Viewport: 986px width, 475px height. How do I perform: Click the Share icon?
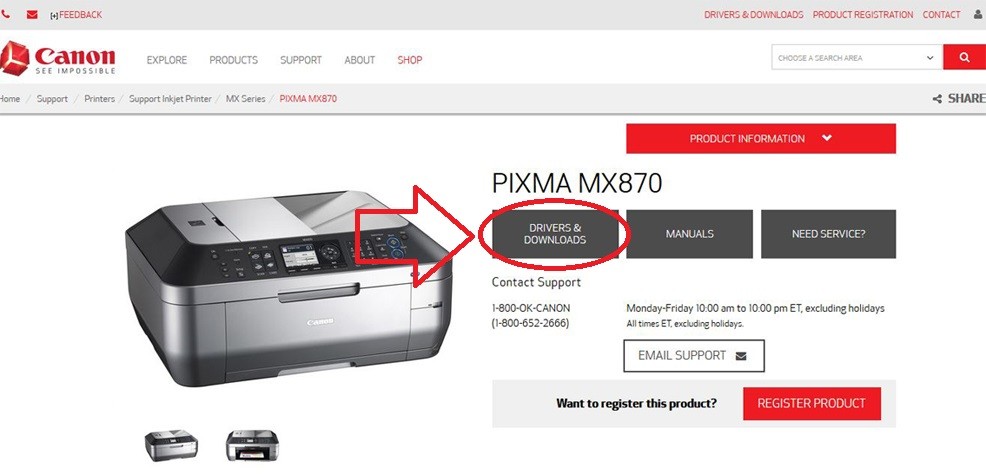pyautogui.click(x=937, y=99)
